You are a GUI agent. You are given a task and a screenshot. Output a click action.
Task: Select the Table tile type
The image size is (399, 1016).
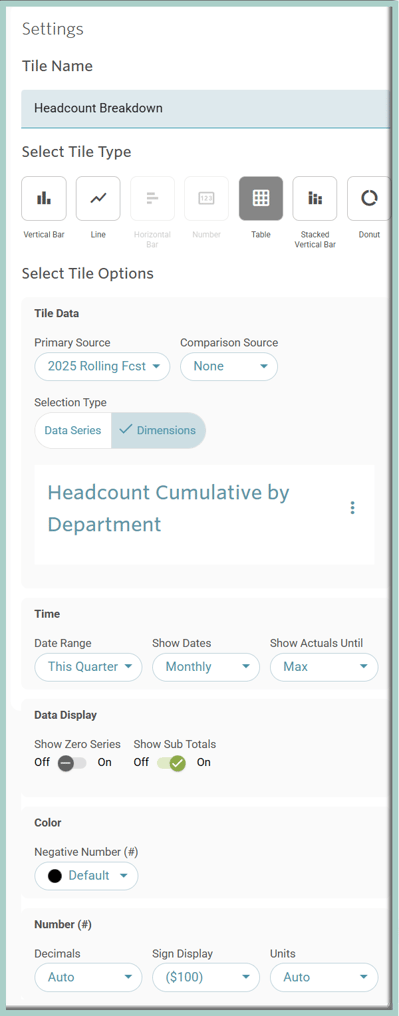pyautogui.click(x=261, y=198)
